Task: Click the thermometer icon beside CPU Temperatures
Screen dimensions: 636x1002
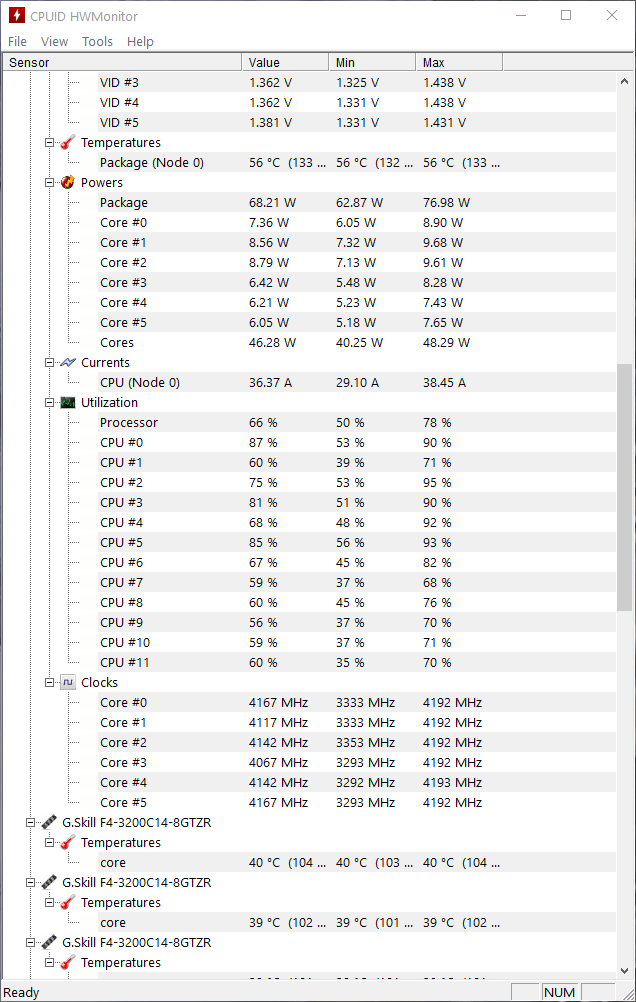Action: click(68, 143)
